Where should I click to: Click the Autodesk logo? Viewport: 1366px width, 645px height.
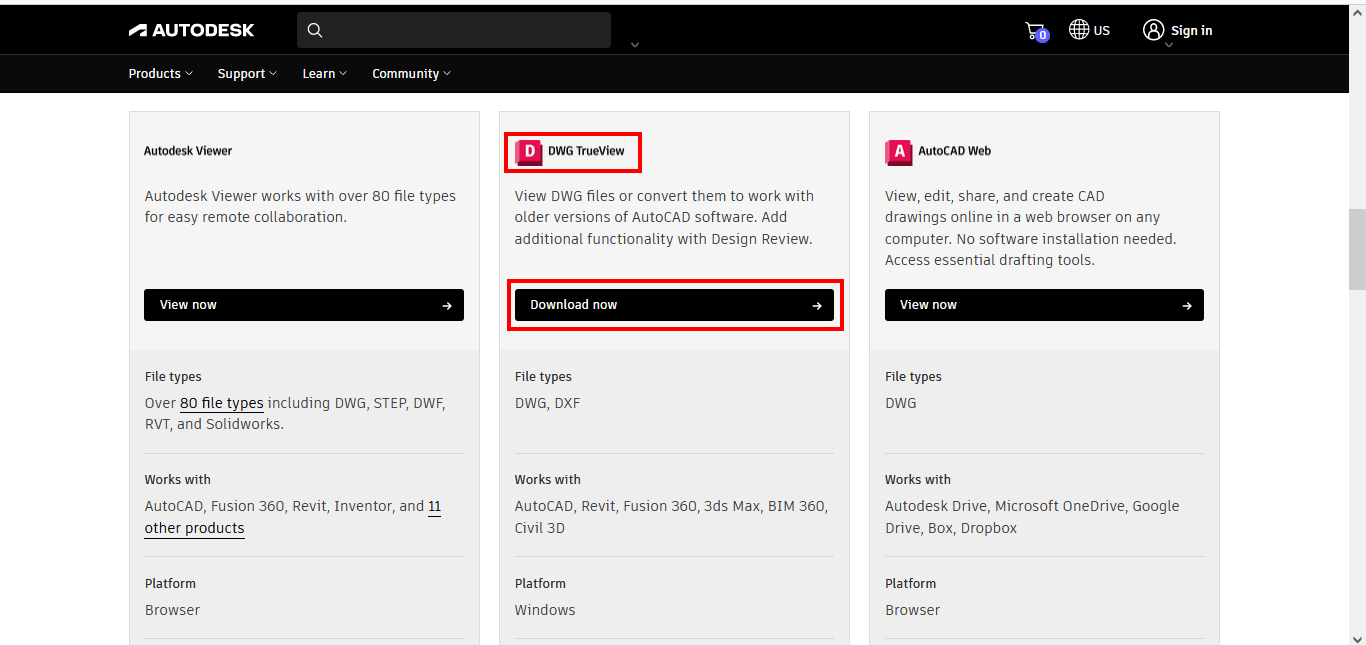pyautogui.click(x=191, y=30)
